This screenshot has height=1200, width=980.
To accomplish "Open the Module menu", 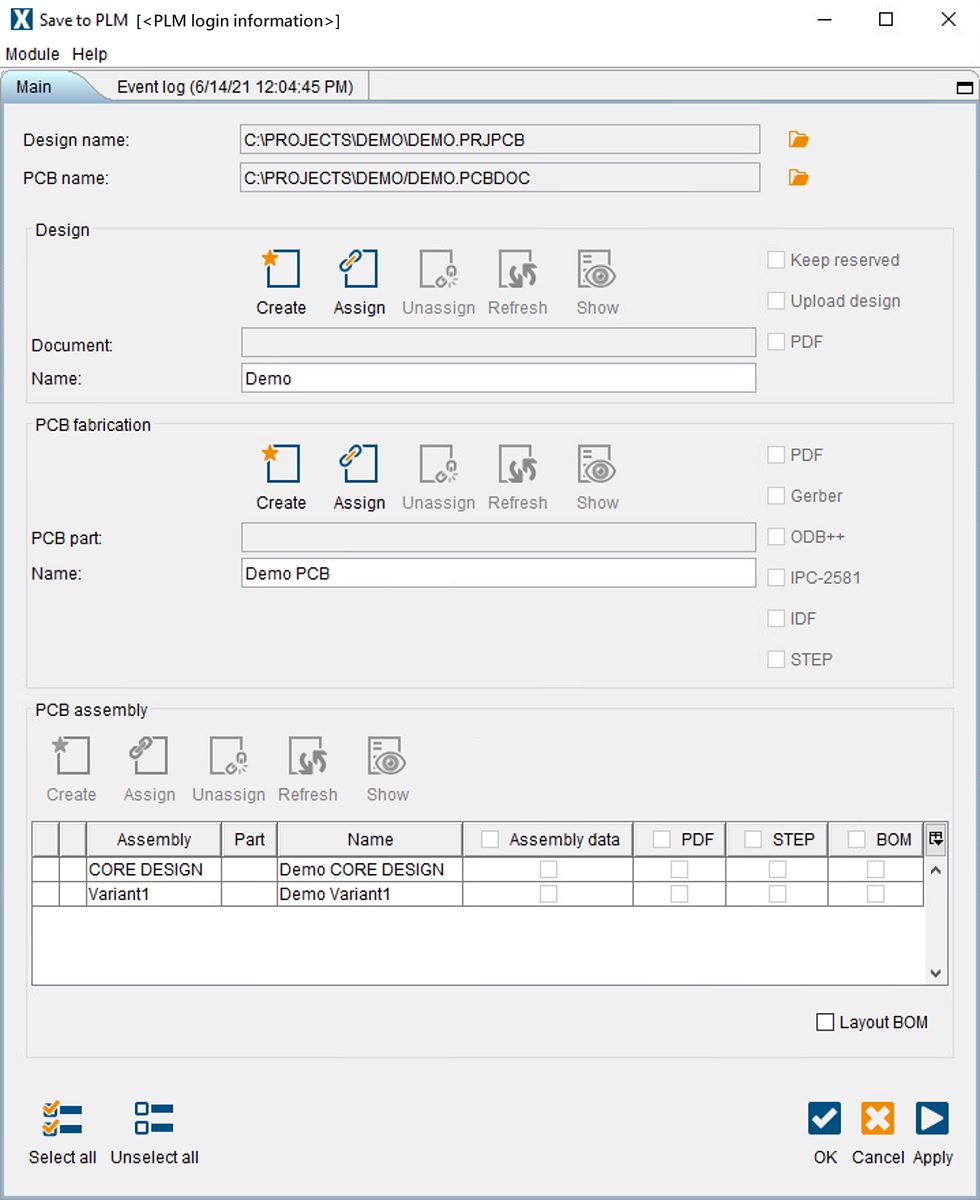I will click(33, 54).
